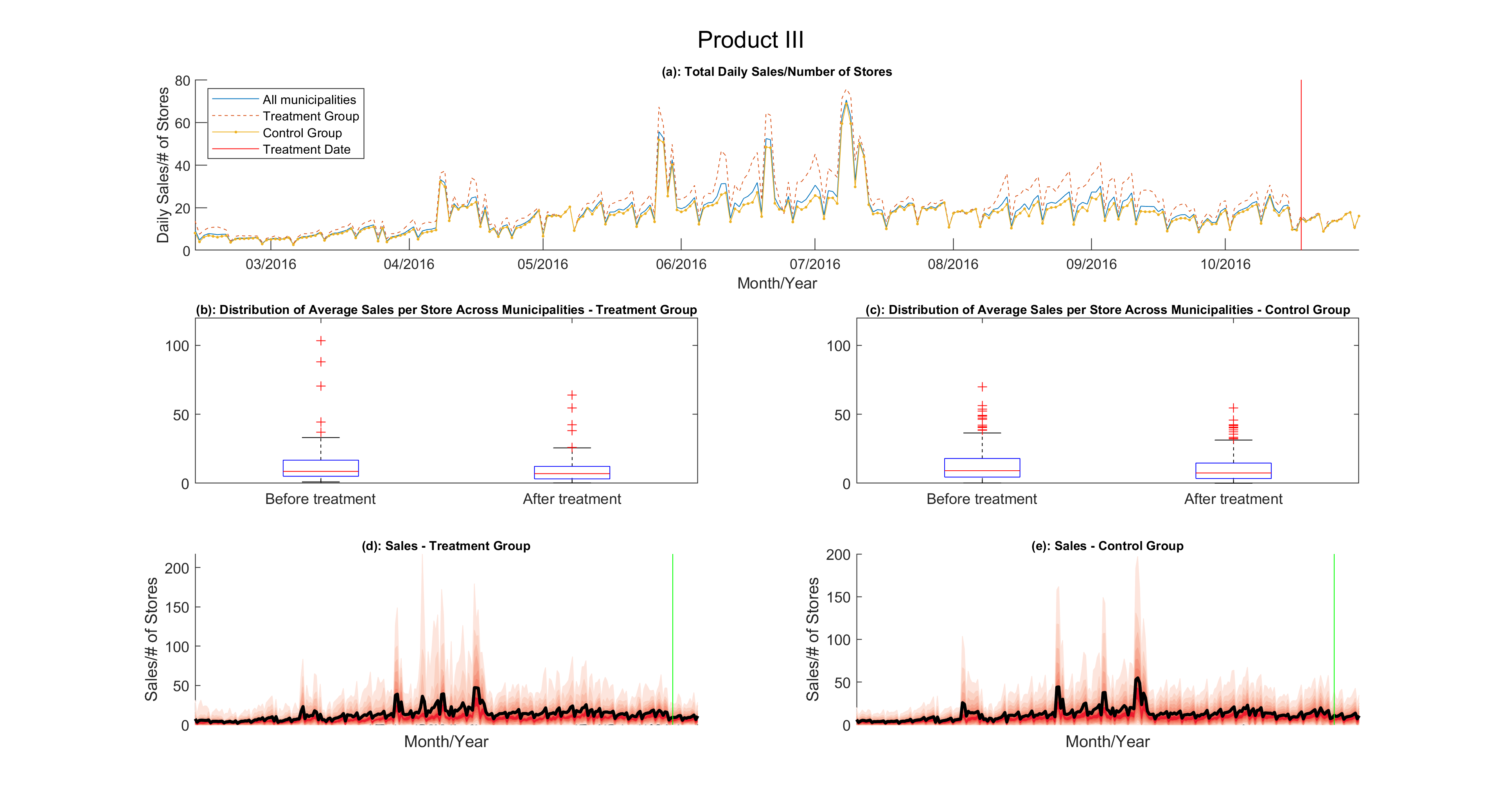Image resolution: width=1502 pixels, height=812 pixels.
Task: Click the '06/2016' x-axis tick label
Action: [x=681, y=264]
